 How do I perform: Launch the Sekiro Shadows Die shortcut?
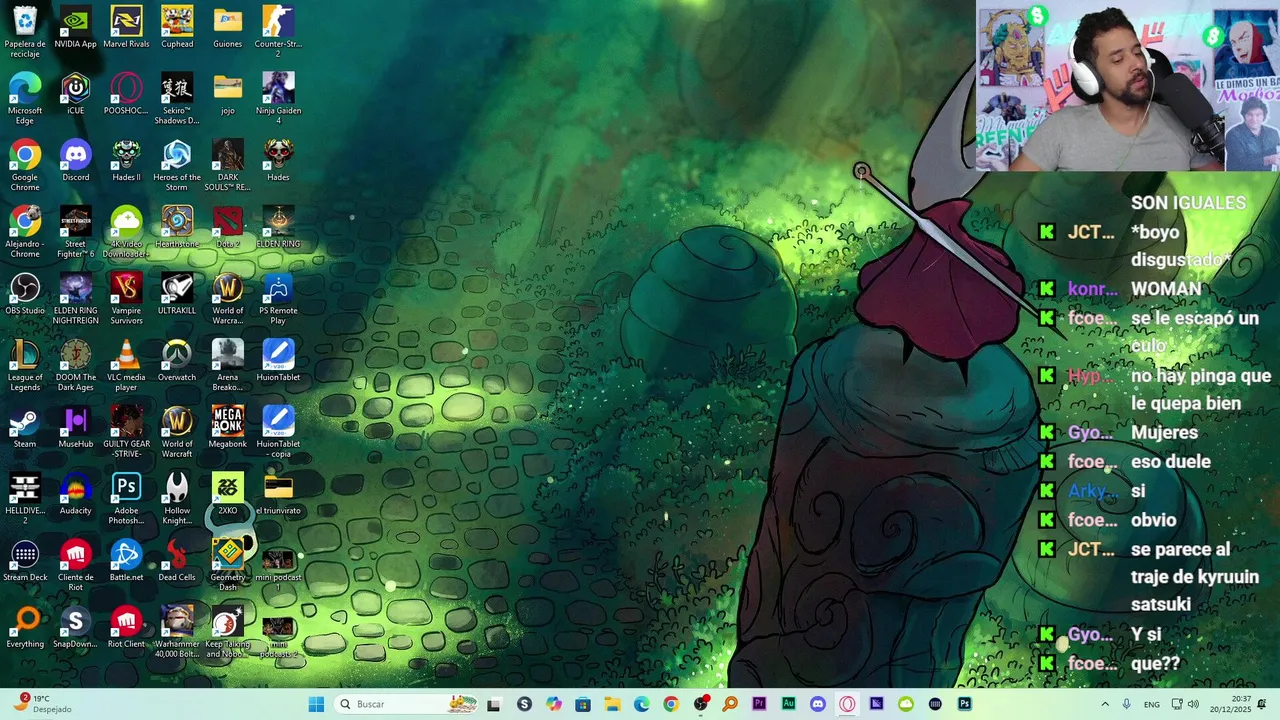coord(177,98)
